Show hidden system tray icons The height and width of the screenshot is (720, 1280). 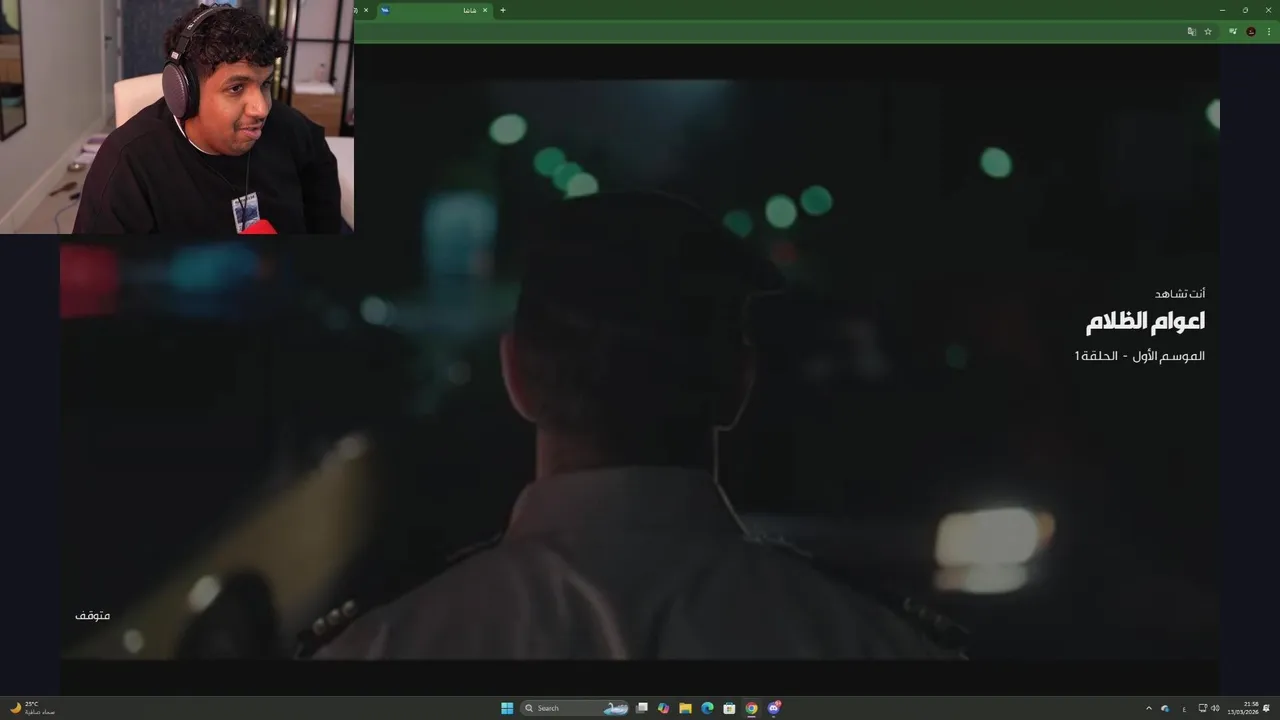1149,708
